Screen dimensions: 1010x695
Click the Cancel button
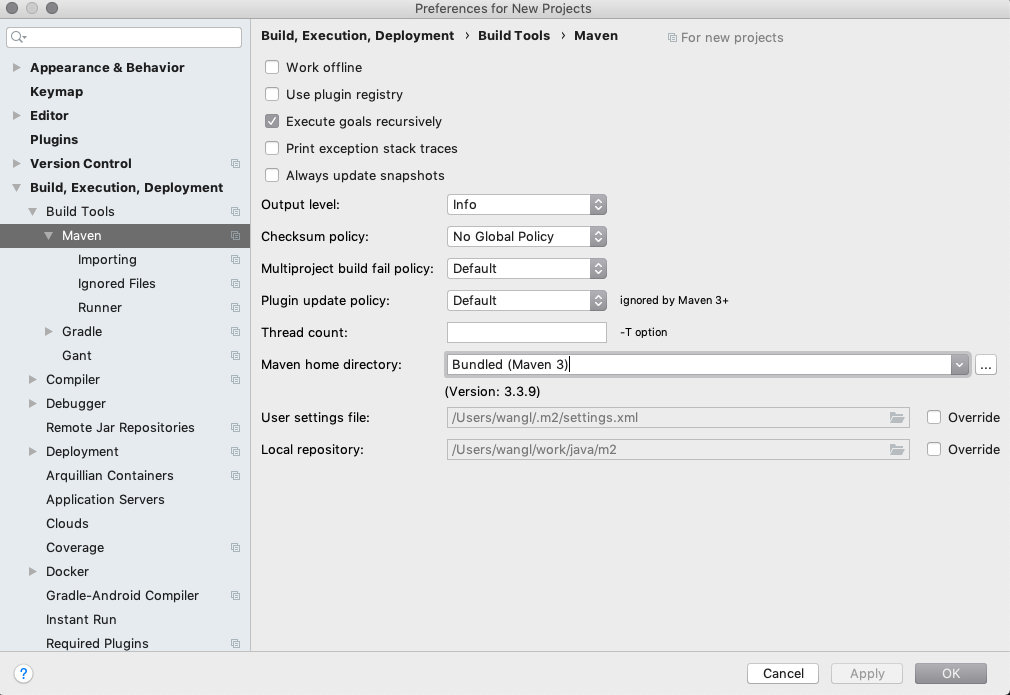[x=783, y=673]
